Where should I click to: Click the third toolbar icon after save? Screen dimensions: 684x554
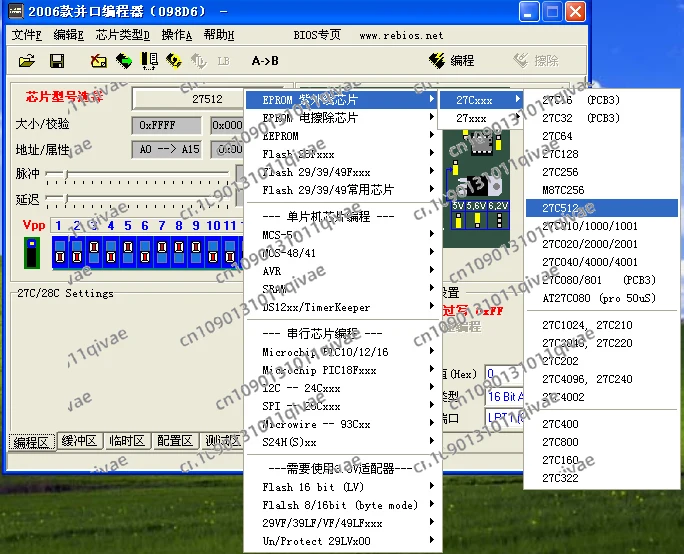click(x=149, y=61)
